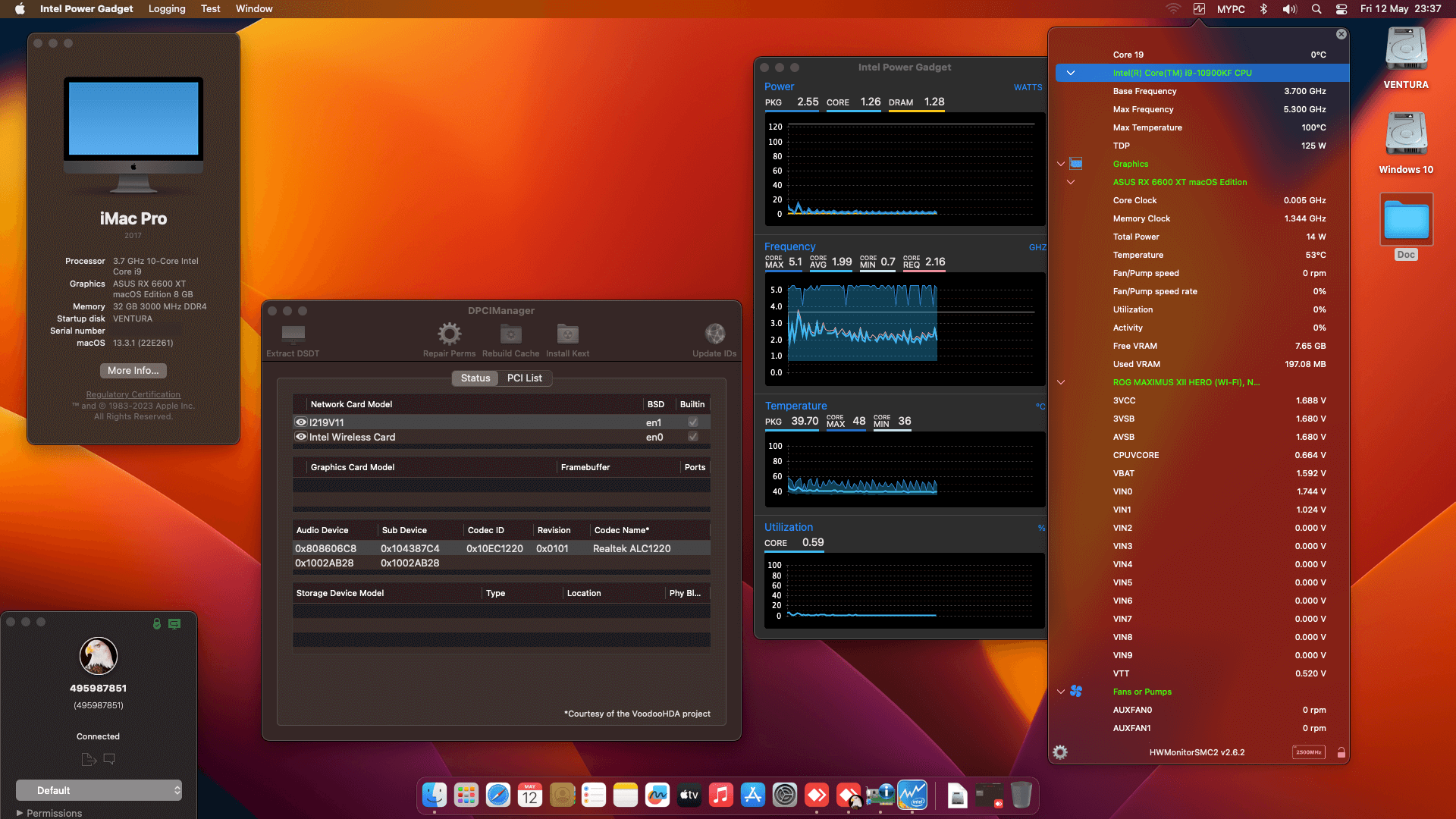Click the Install Kext icon
This screenshot has width=1456, height=819.
(568, 334)
